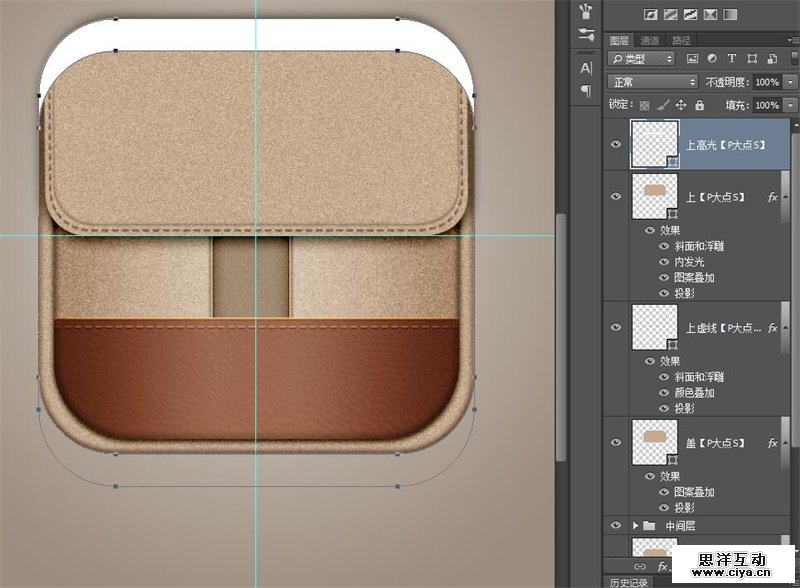Select the 盖【P大点S】 layer thumbnail
This screenshot has width=800, height=588.
point(656,443)
